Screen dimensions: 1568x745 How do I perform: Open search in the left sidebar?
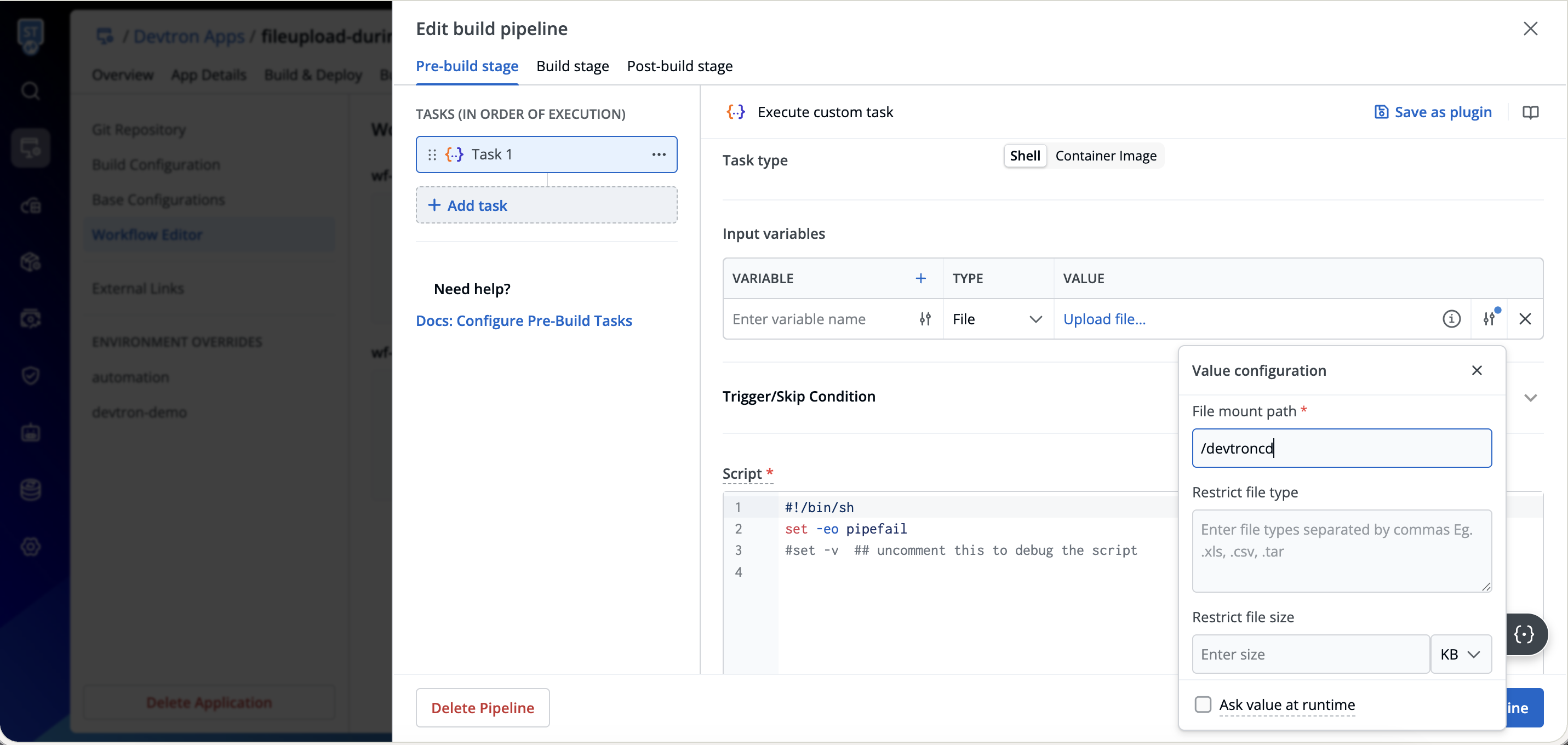pos(31,91)
